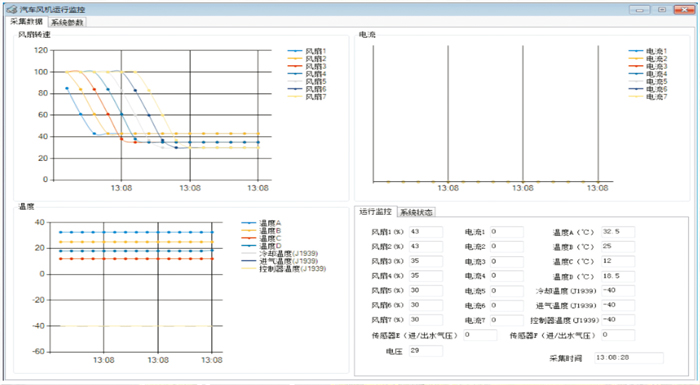
Task: Maximize the application window
Action: pyautogui.click(x=662, y=10)
